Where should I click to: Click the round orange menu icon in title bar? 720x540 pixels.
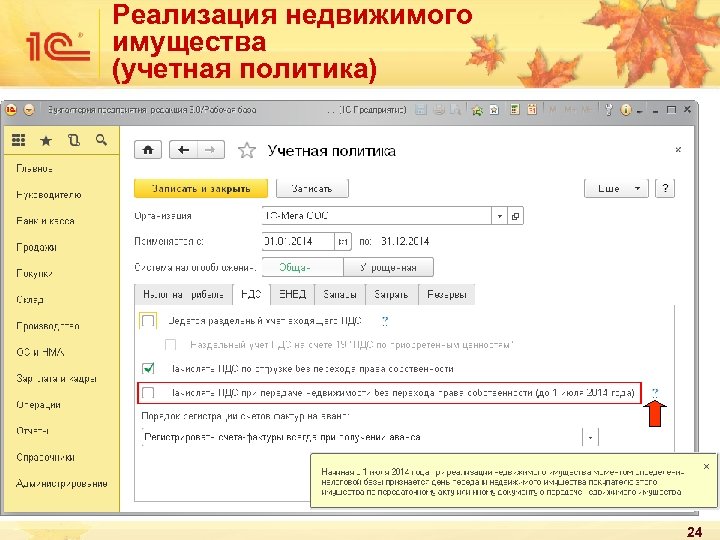coord(29,110)
